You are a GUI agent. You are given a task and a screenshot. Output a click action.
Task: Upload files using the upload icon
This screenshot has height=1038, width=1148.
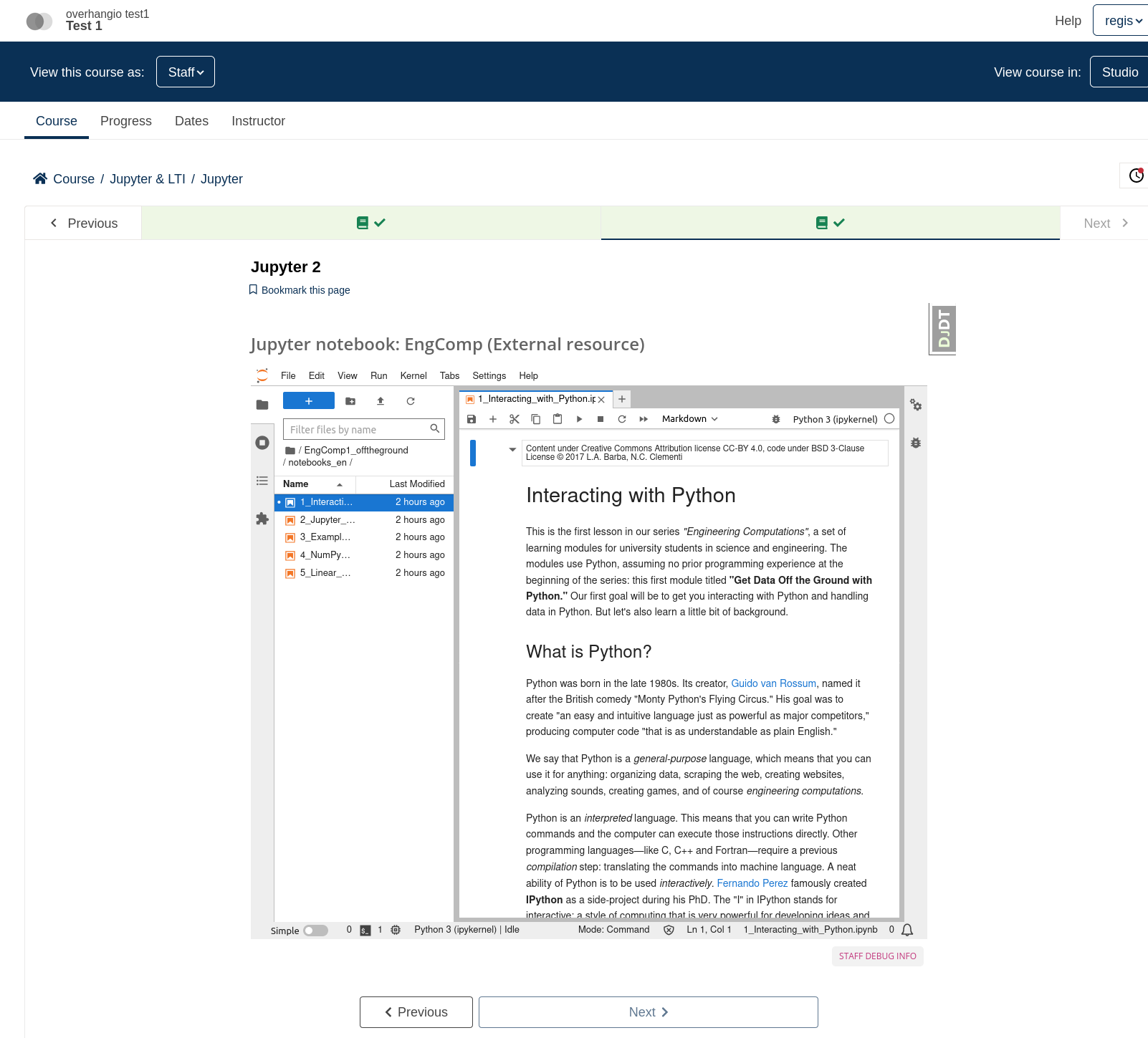[x=381, y=400]
